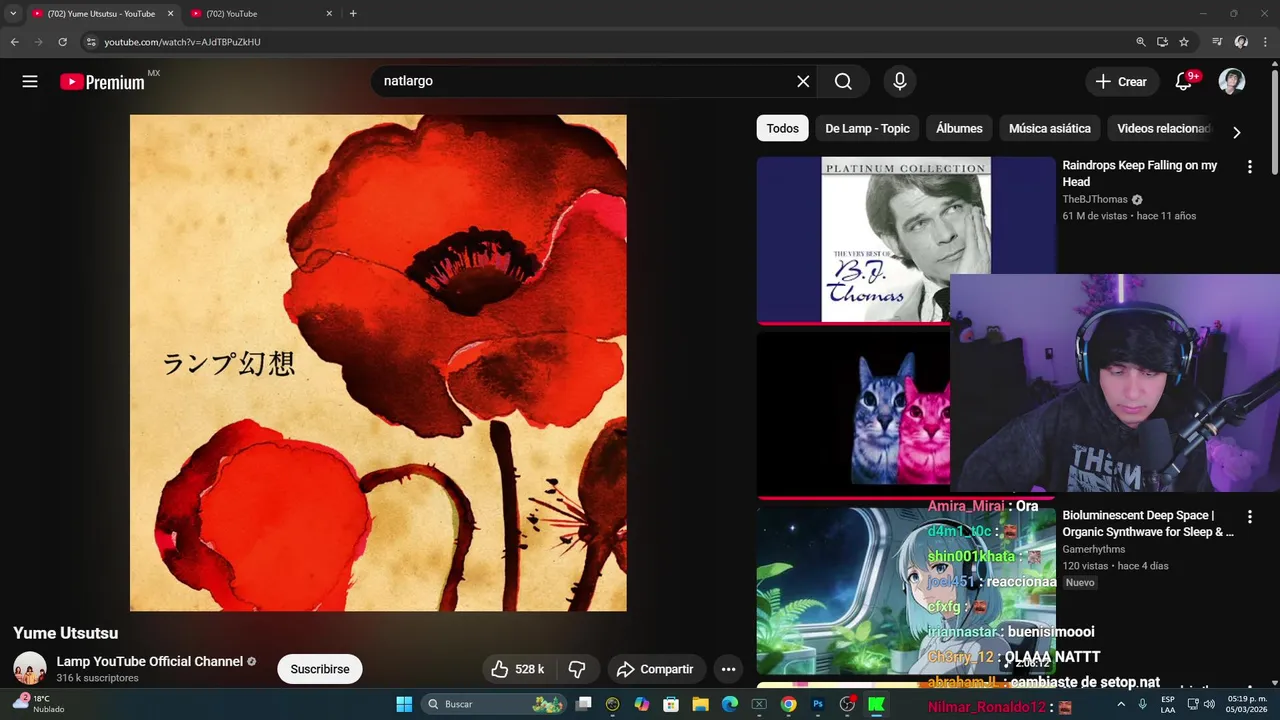Image resolution: width=1280 pixels, height=720 pixels.
Task: Open the notifications bell
Action: (1185, 82)
